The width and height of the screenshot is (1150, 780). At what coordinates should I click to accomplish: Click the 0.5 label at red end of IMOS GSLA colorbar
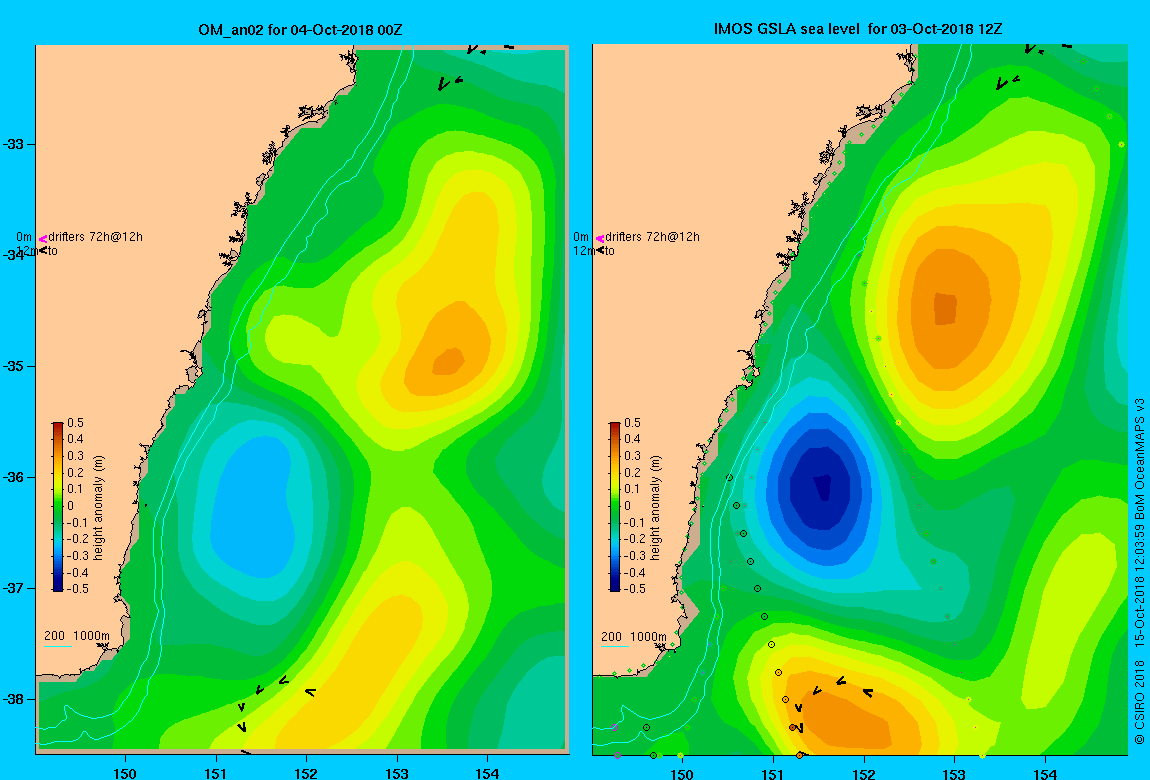(633, 423)
